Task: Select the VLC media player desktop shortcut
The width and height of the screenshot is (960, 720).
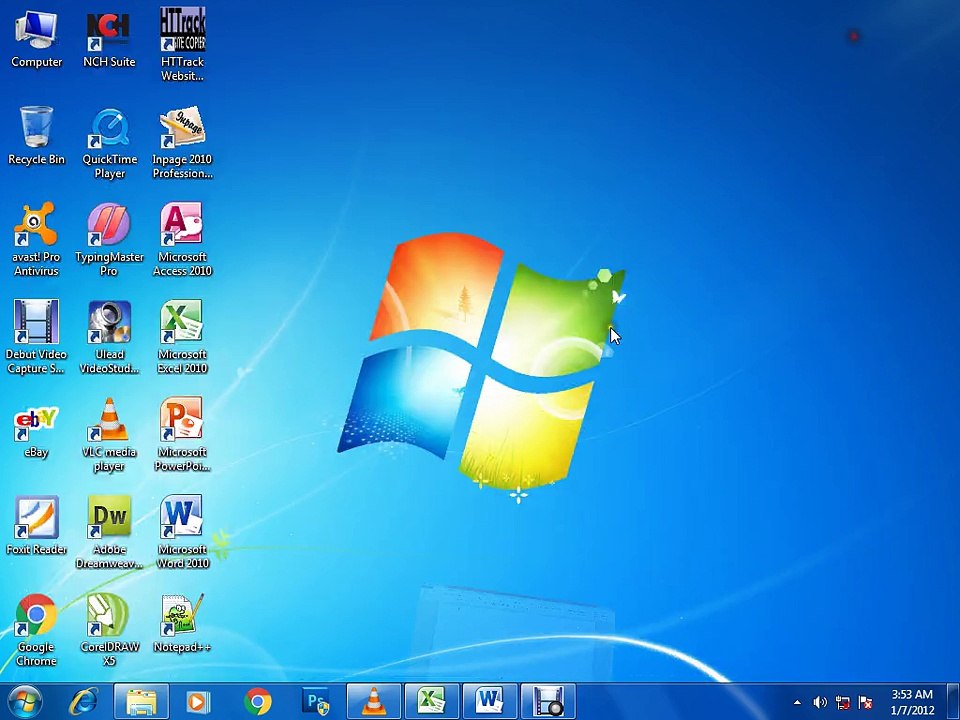Action: (109, 435)
